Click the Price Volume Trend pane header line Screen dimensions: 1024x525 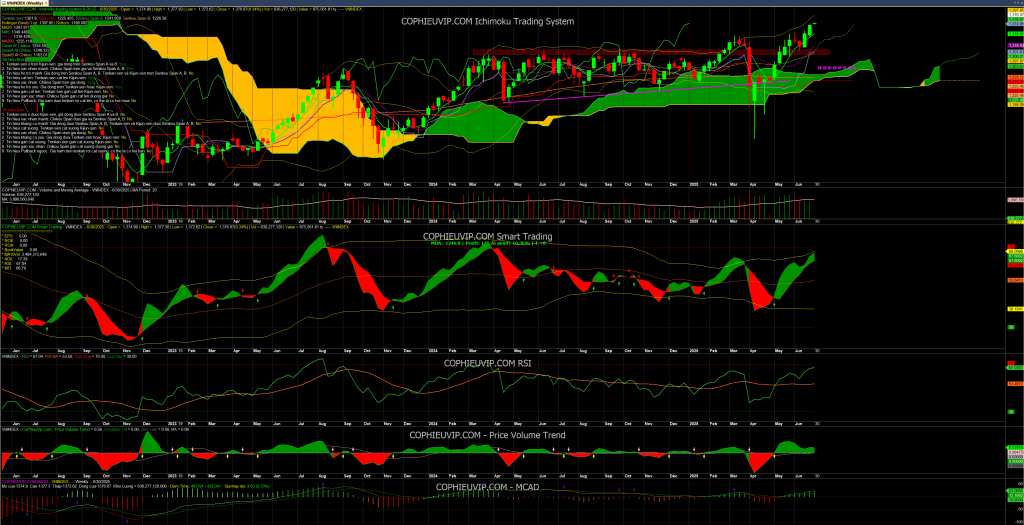pos(95,430)
